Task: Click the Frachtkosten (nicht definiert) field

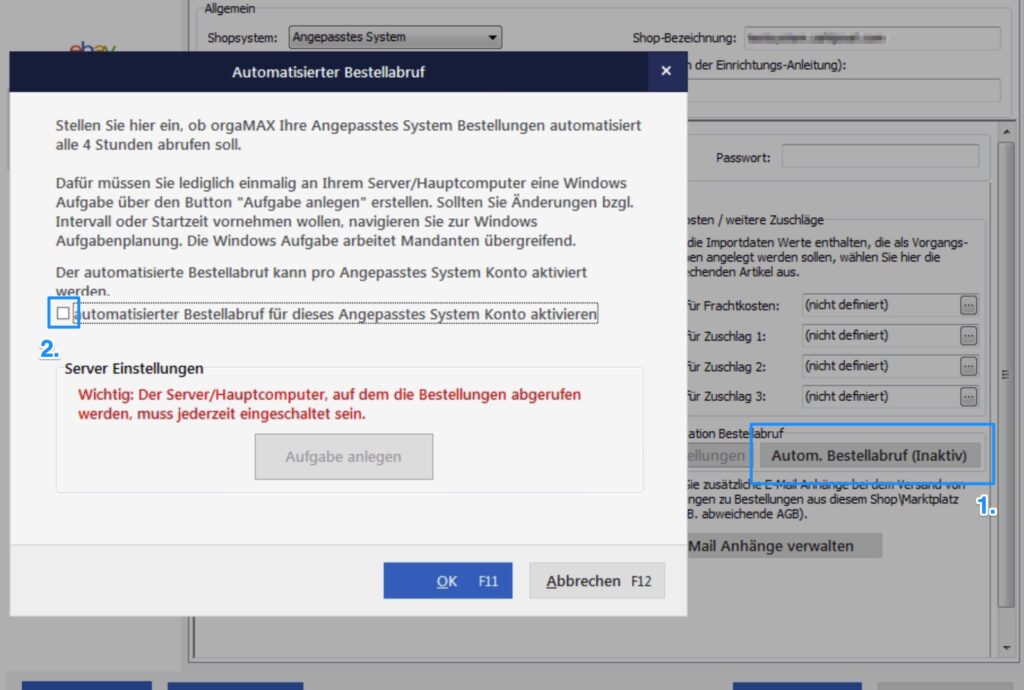Action: coord(880,305)
